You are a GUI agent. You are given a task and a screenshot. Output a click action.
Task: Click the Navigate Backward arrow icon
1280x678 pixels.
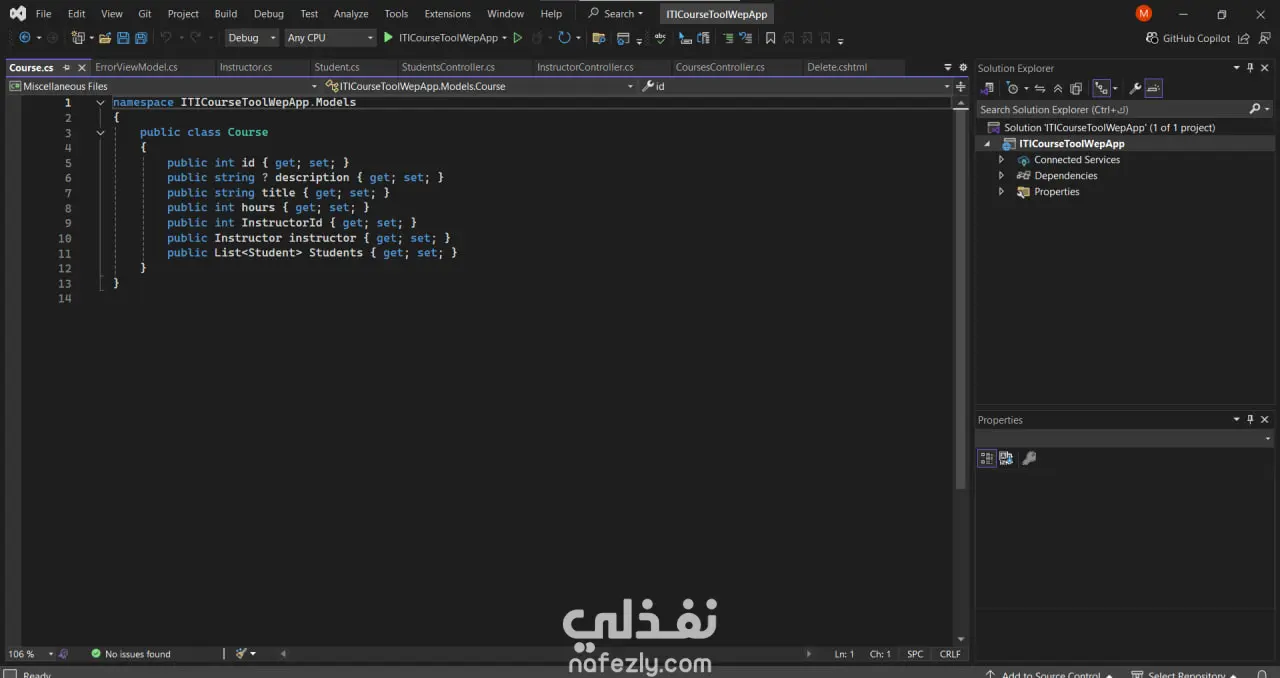point(25,38)
